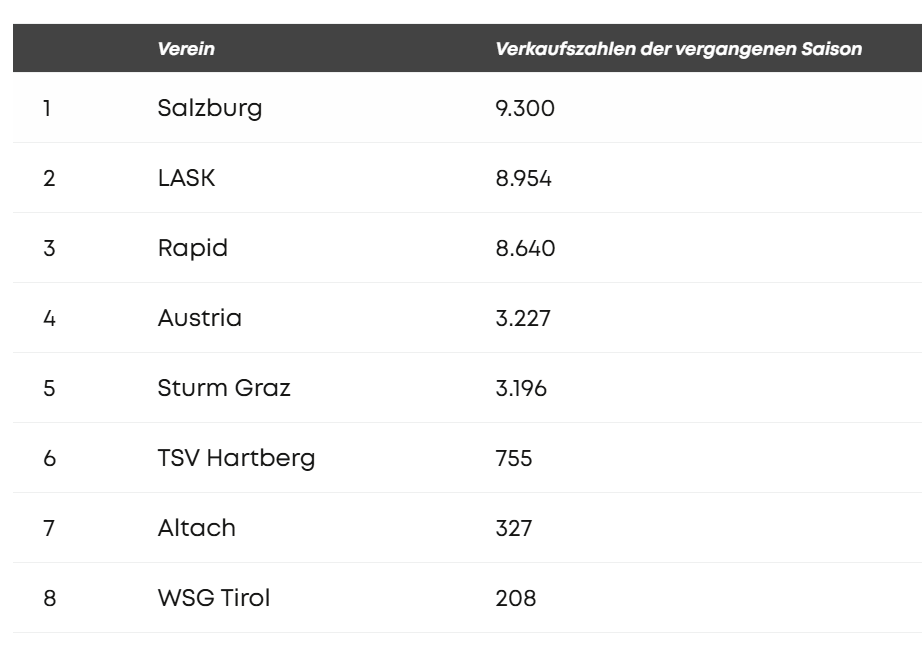Click the LASK club name
The height and width of the screenshot is (661, 922).
(x=186, y=178)
